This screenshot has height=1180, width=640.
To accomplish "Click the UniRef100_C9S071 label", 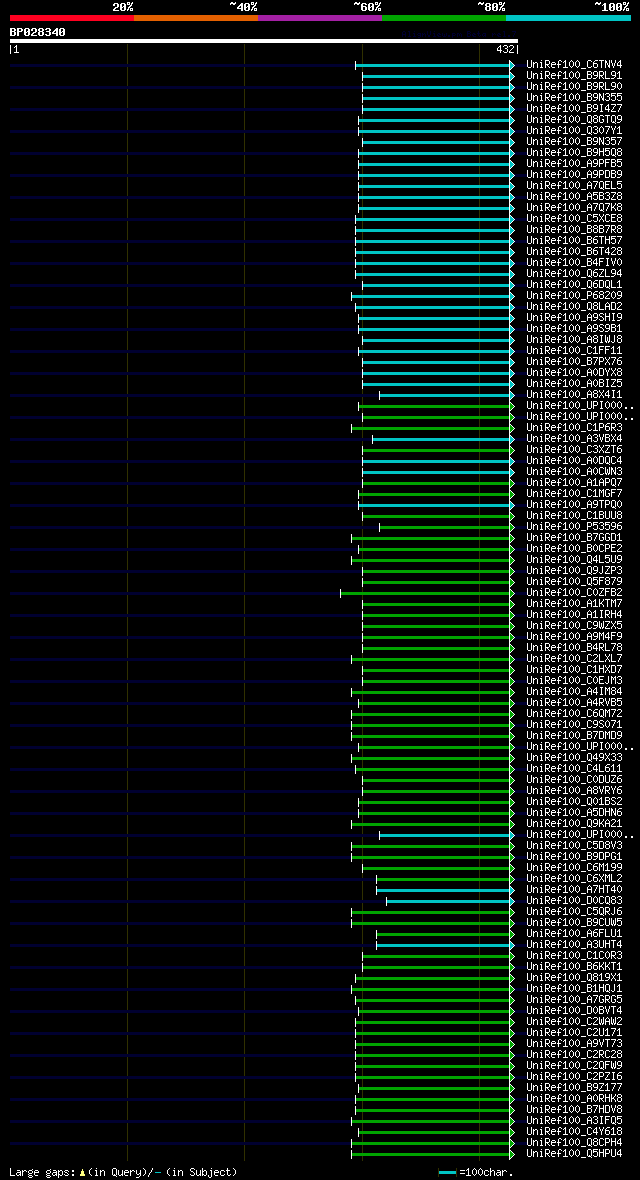I will coord(574,725).
